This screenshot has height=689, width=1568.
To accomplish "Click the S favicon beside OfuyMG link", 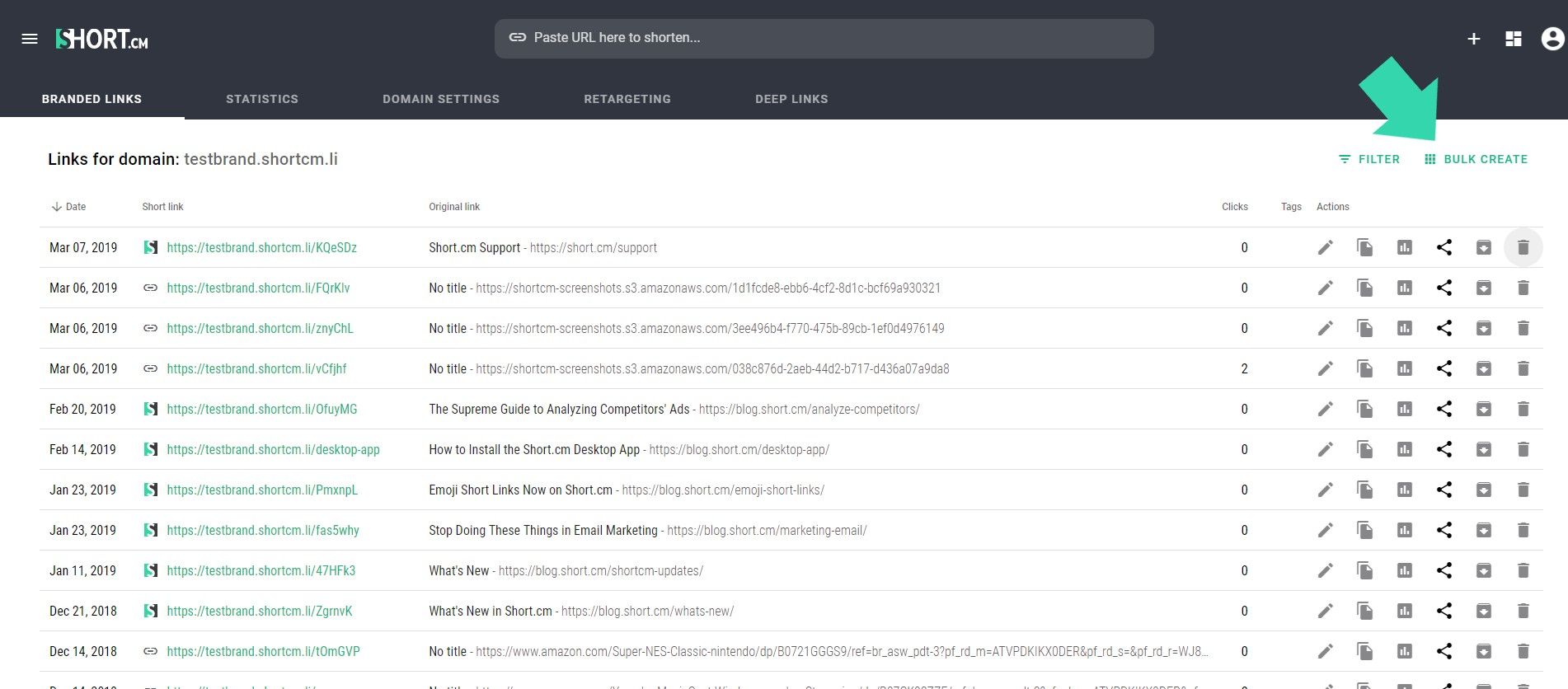I will [x=151, y=409].
